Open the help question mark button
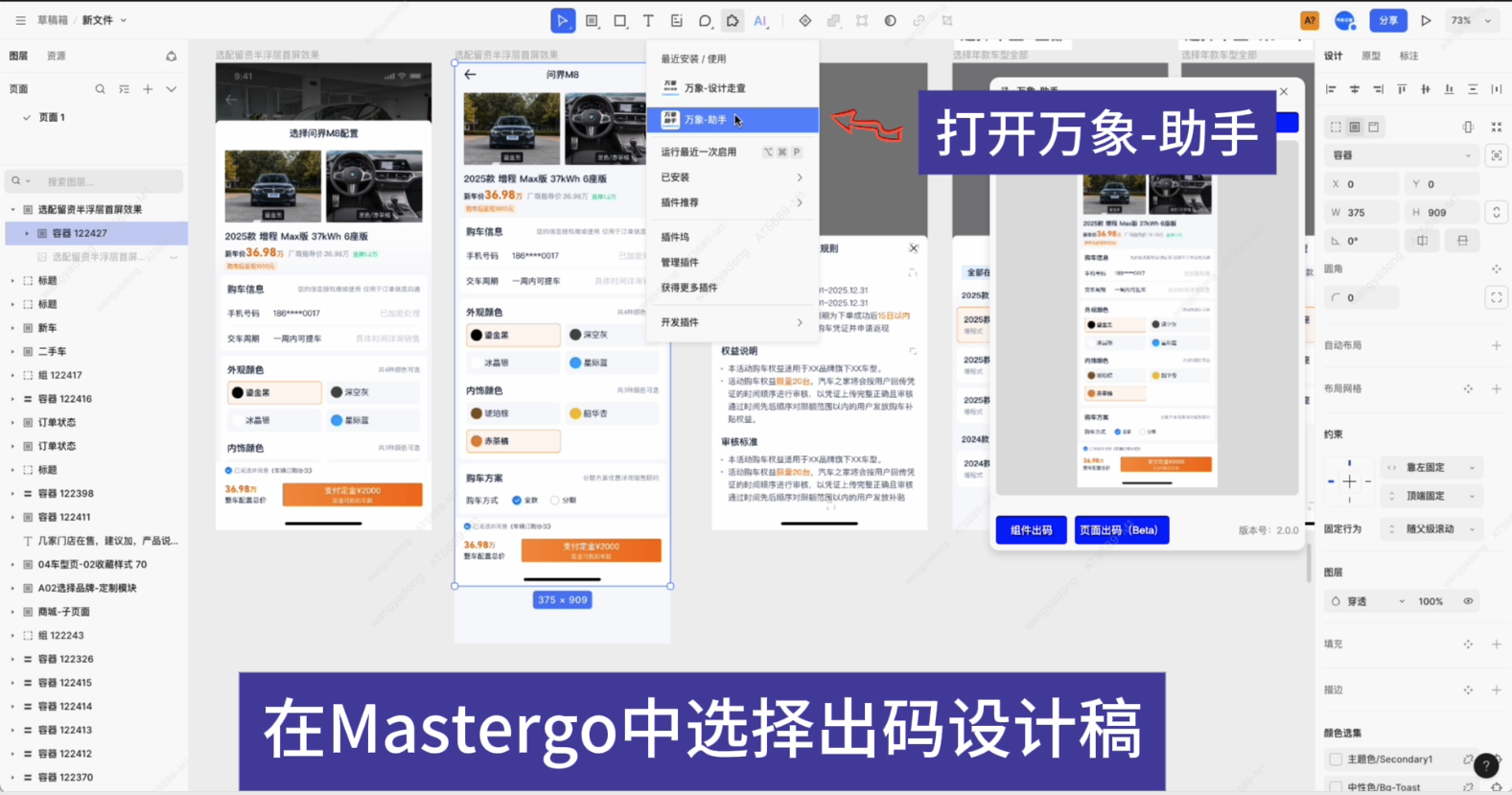The image size is (1512, 795). click(1485, 764)
